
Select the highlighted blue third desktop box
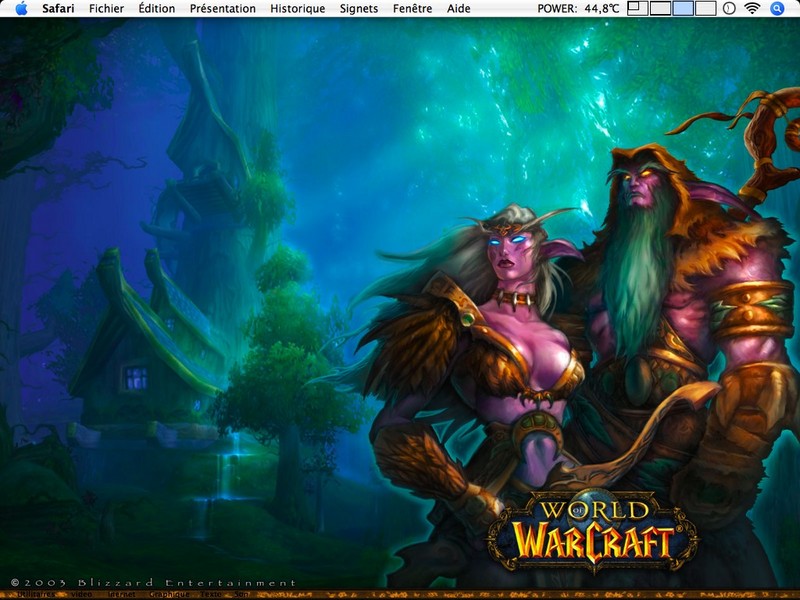pos(683,9)
